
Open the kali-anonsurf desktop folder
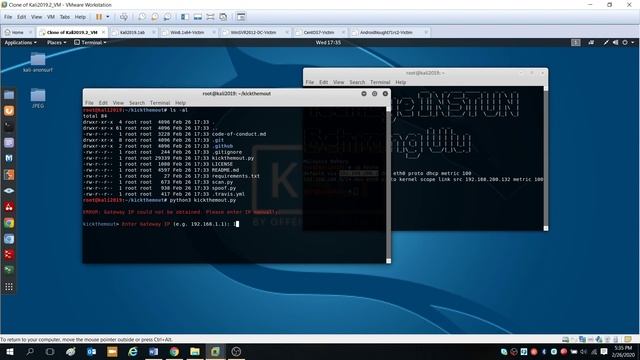point(38,62)
